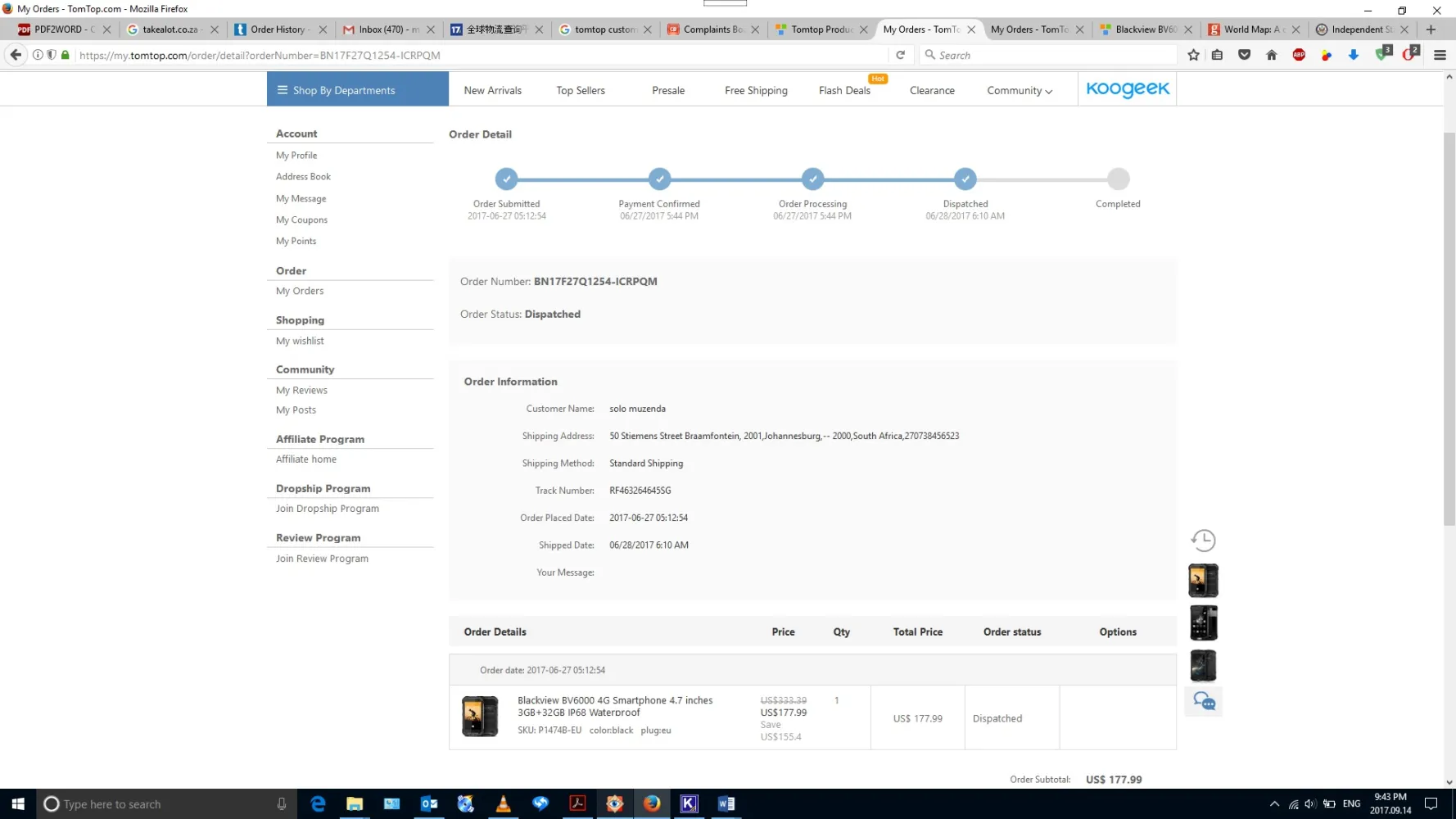
Task: Open Flash Deals in navigation
Action: [844, 91]
